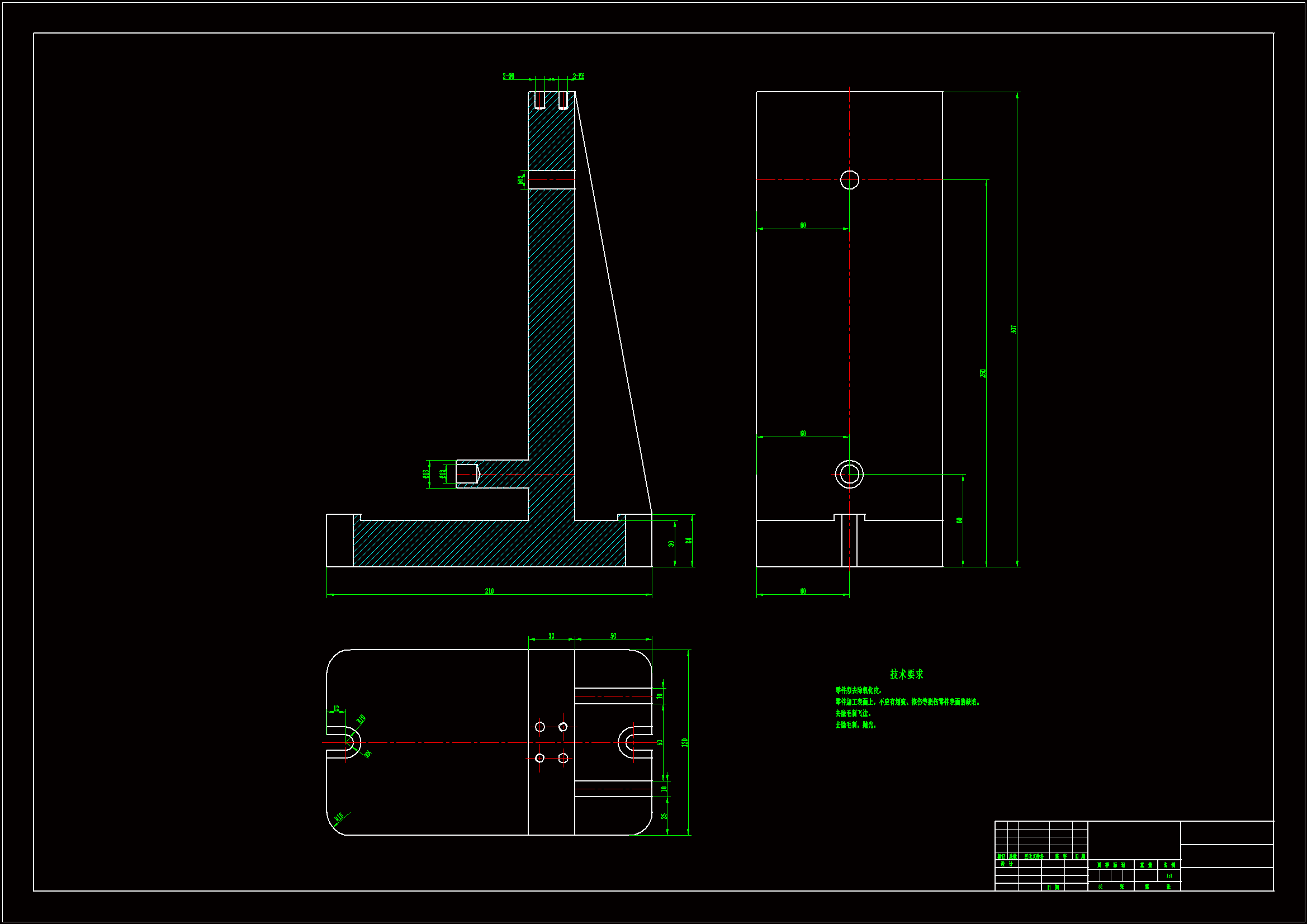Select the upper small circle in right view
This screenshot has height=924, width=1307.
click(849, 180)
